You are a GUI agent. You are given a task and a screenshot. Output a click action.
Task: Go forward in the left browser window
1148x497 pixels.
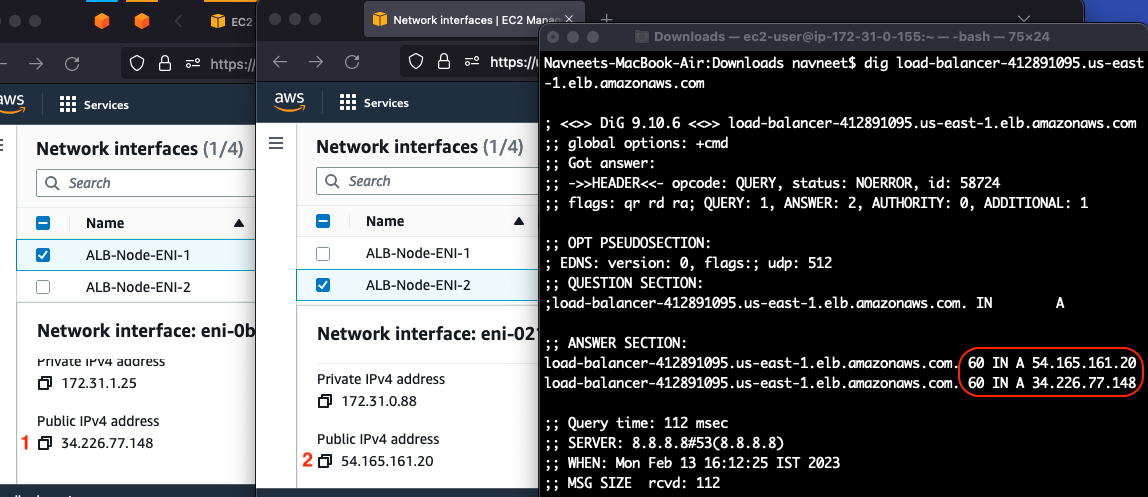(x=36, y=64)
